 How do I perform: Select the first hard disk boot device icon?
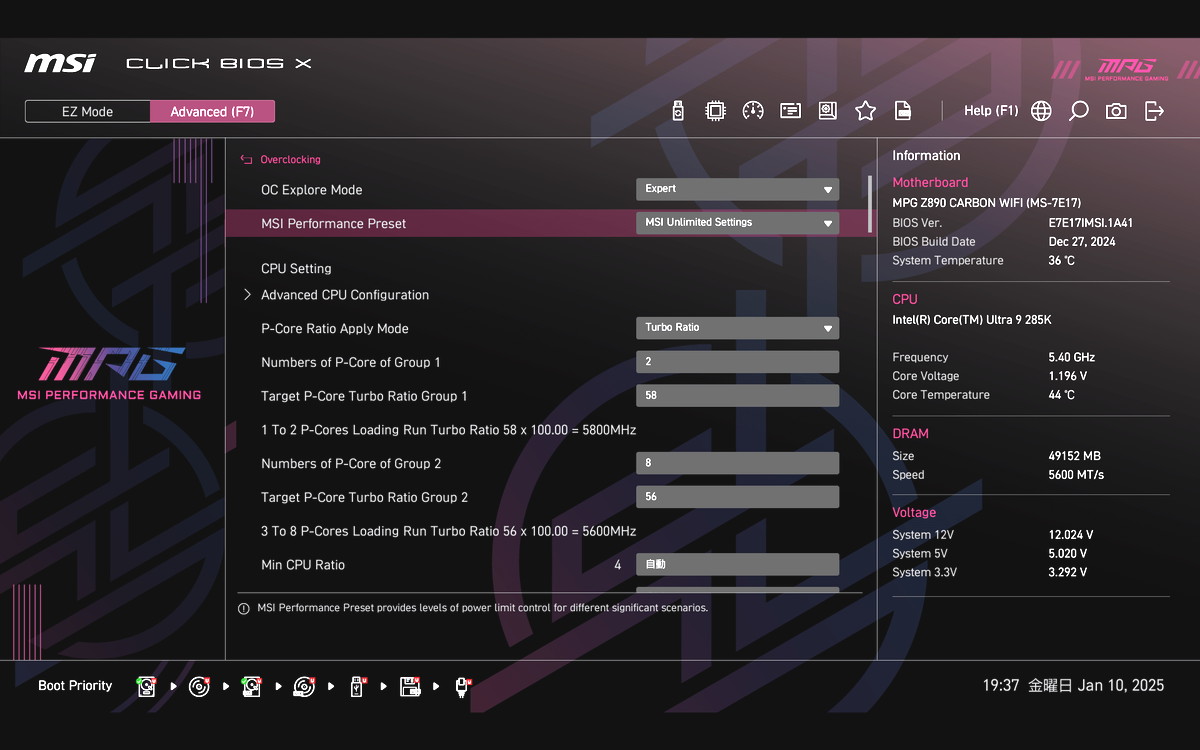point(147,686)
